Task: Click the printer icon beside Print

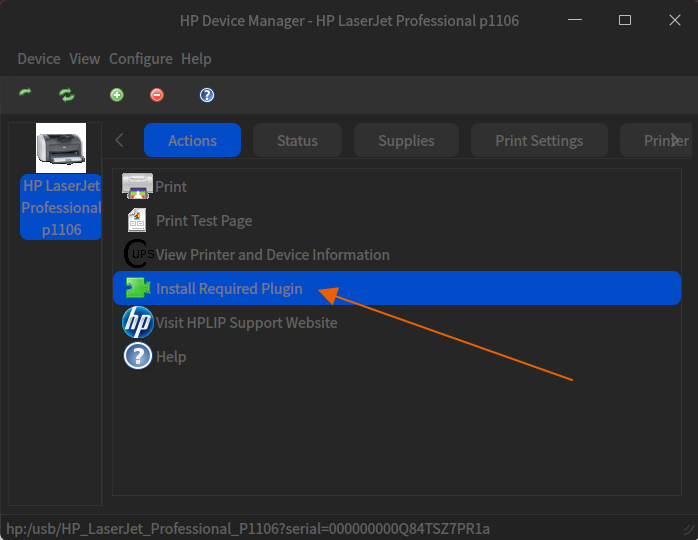Action: coord(137,186)
